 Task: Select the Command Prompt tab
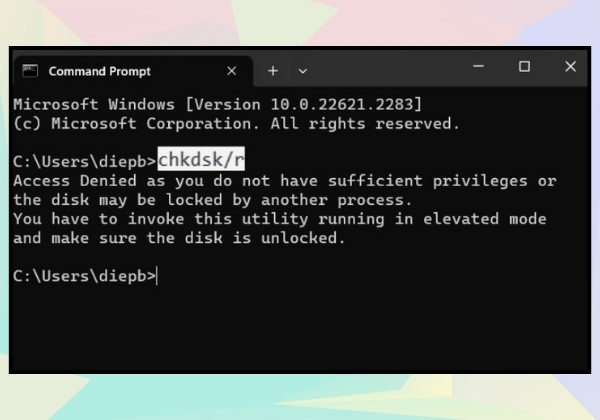click(133, 71)
